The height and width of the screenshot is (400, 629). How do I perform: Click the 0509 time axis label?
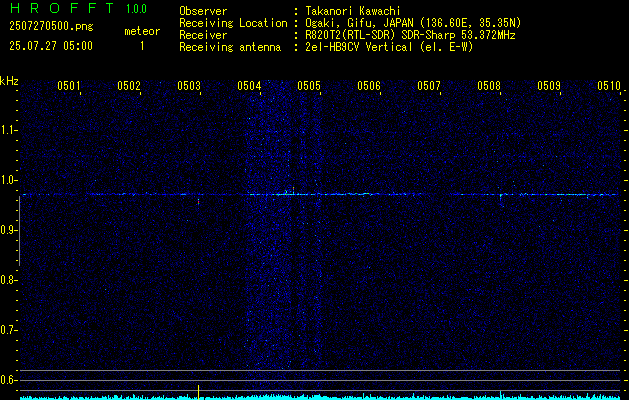click(549, 85)
